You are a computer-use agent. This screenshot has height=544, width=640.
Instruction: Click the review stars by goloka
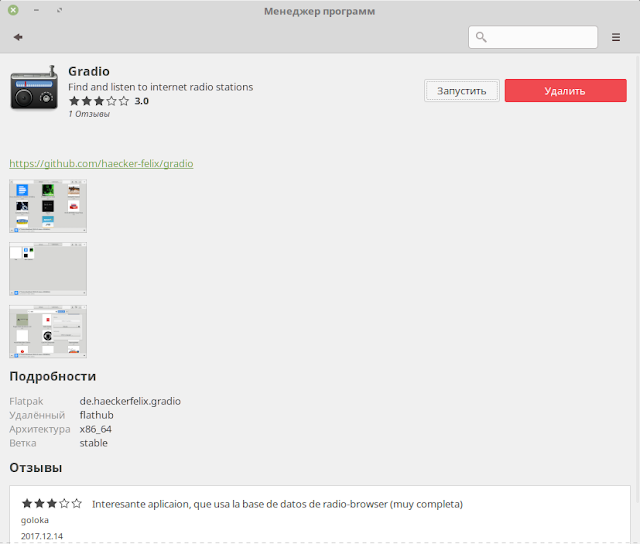click(51, 504)
